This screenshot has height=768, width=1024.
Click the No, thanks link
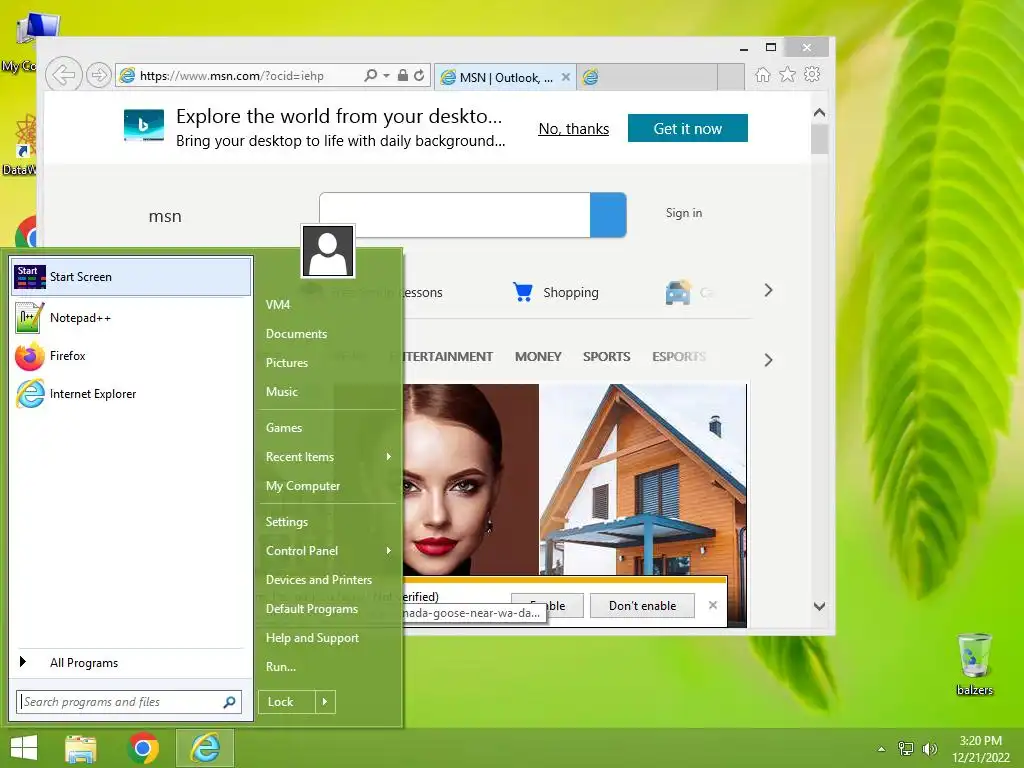click(573, 129)
